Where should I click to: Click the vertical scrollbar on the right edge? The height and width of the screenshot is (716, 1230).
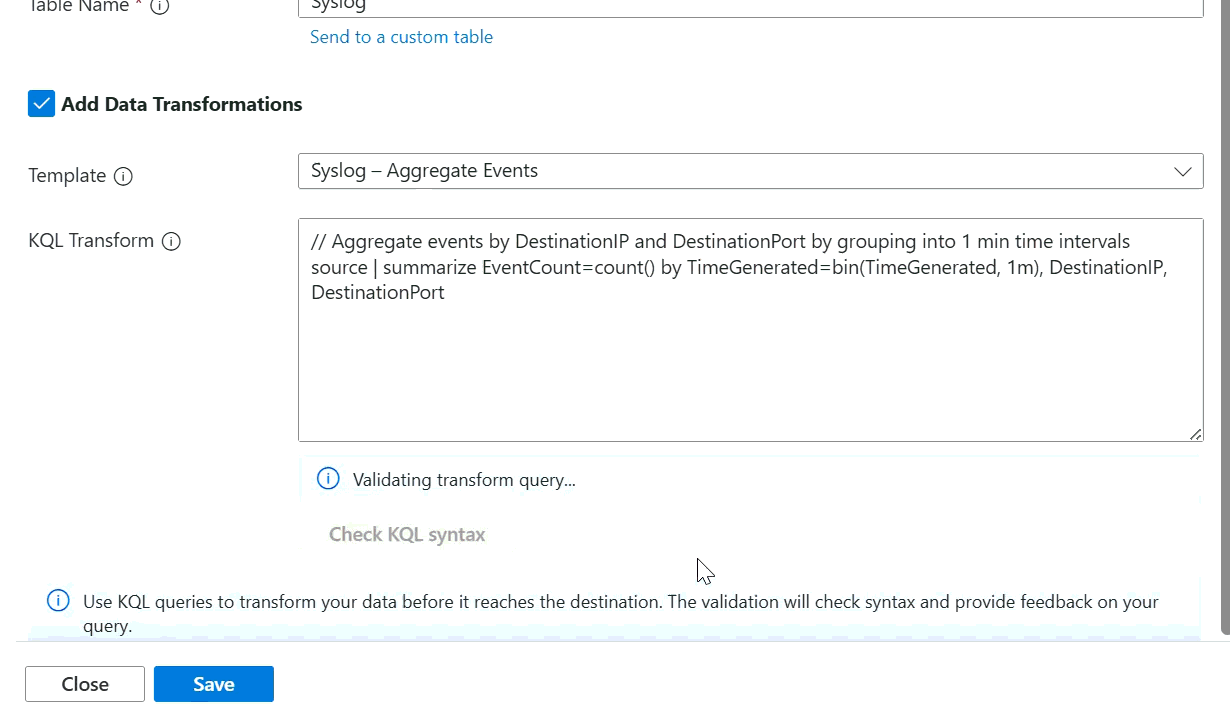tap(1223, 300)
